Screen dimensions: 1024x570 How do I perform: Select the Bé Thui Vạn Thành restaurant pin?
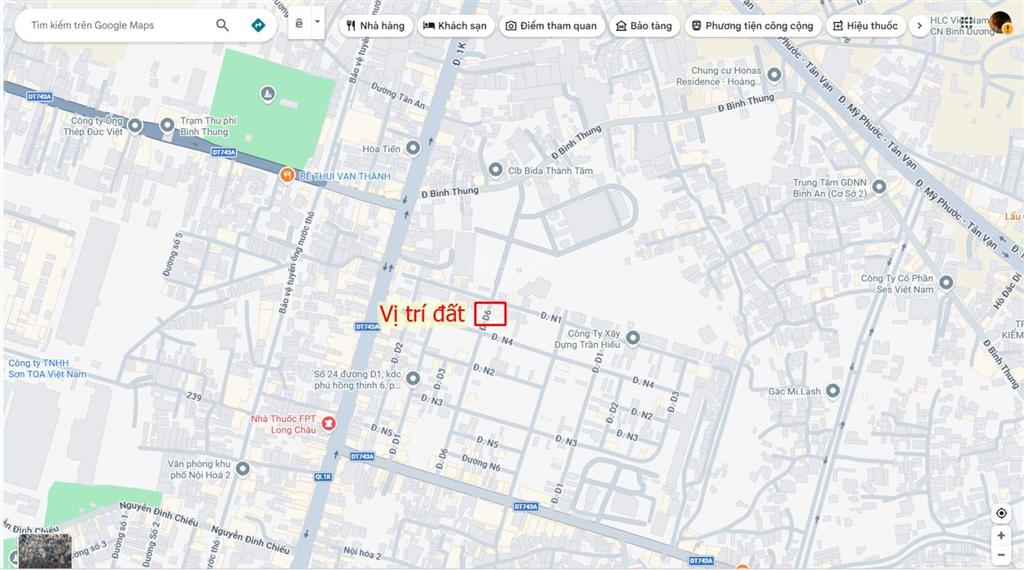pos(287,175)
